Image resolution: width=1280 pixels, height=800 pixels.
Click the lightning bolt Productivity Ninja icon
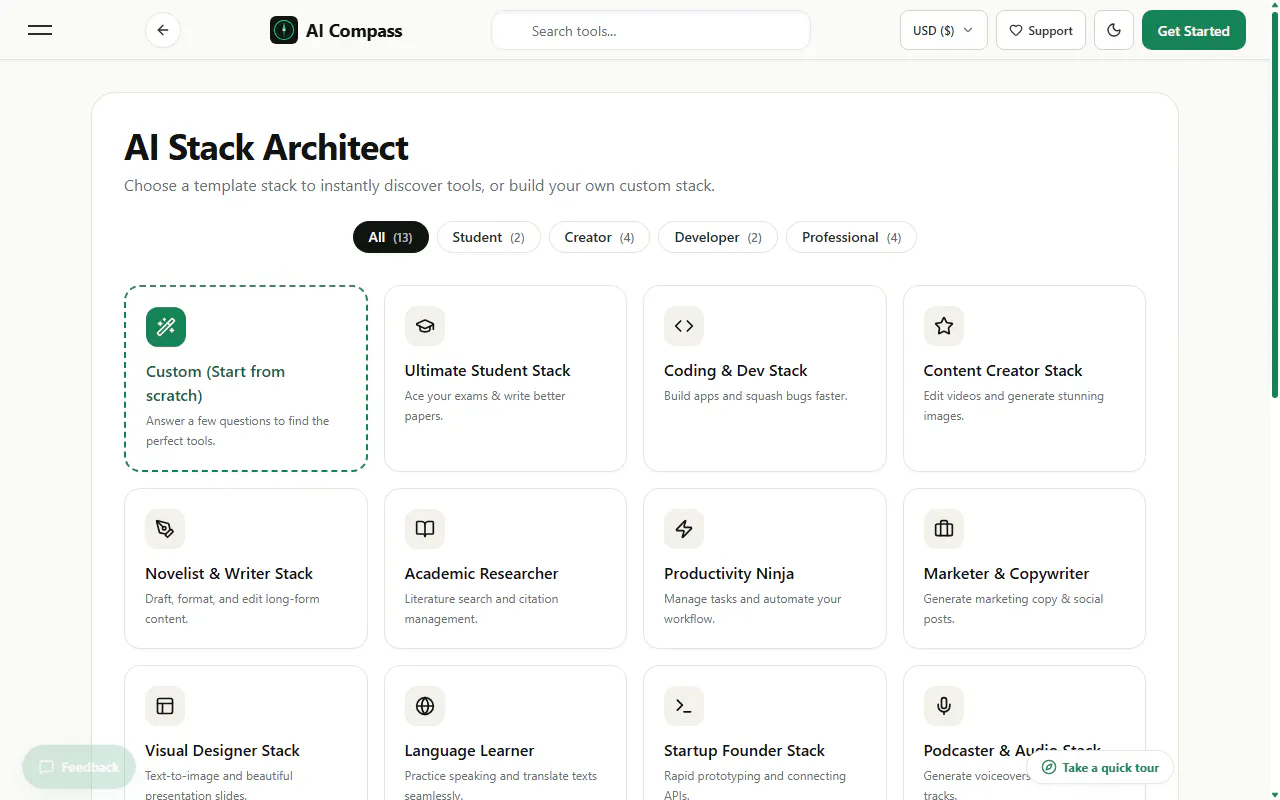(x=684, y=529)
